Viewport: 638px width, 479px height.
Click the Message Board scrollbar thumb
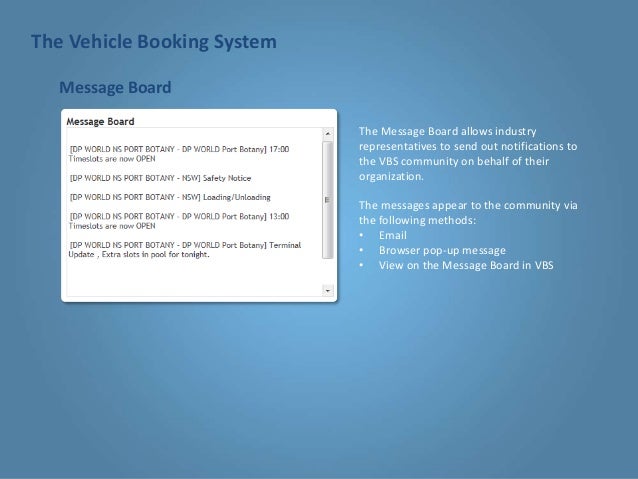[x=328, y=200]
